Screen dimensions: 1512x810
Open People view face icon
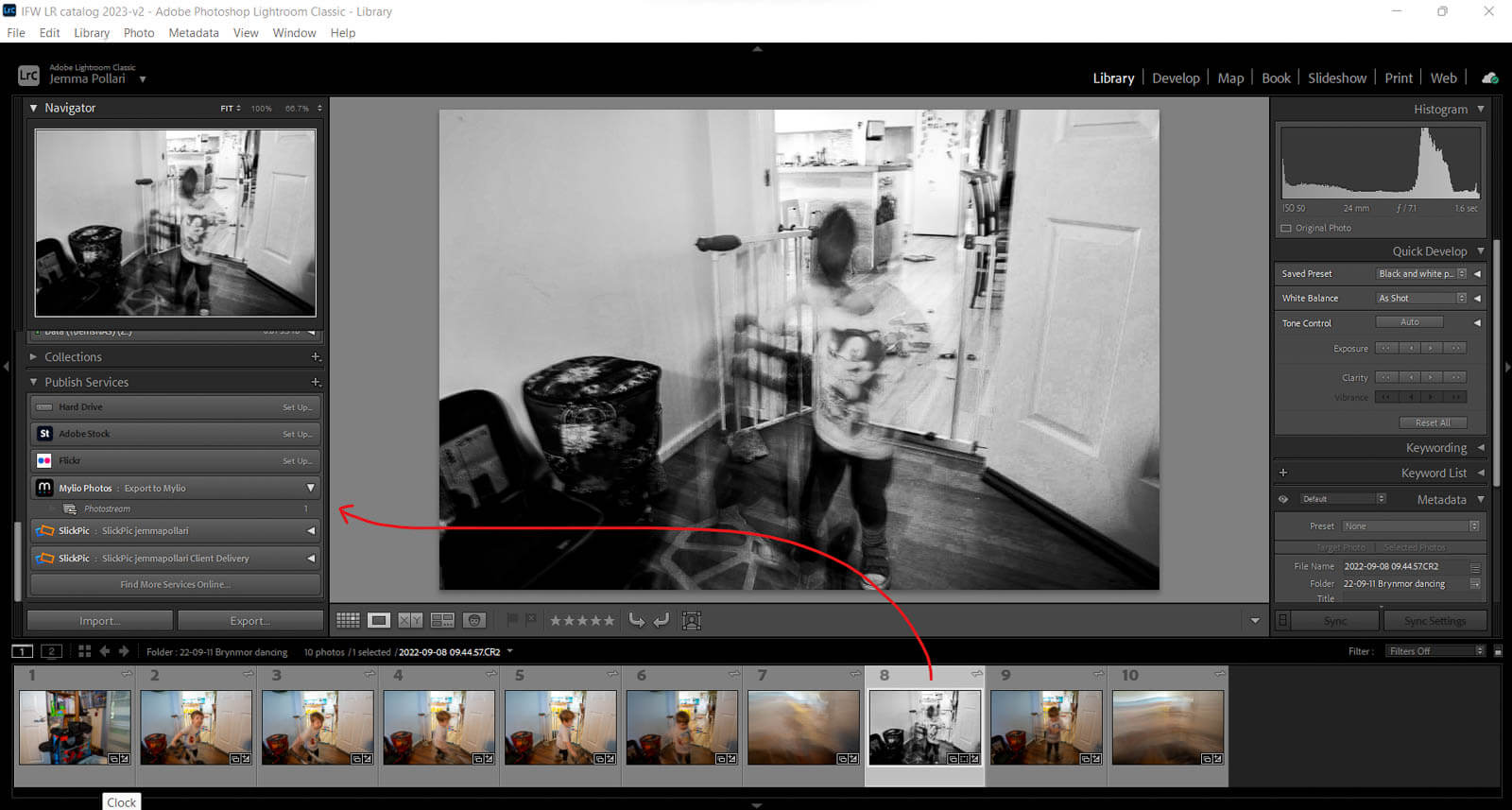(474, 620)
